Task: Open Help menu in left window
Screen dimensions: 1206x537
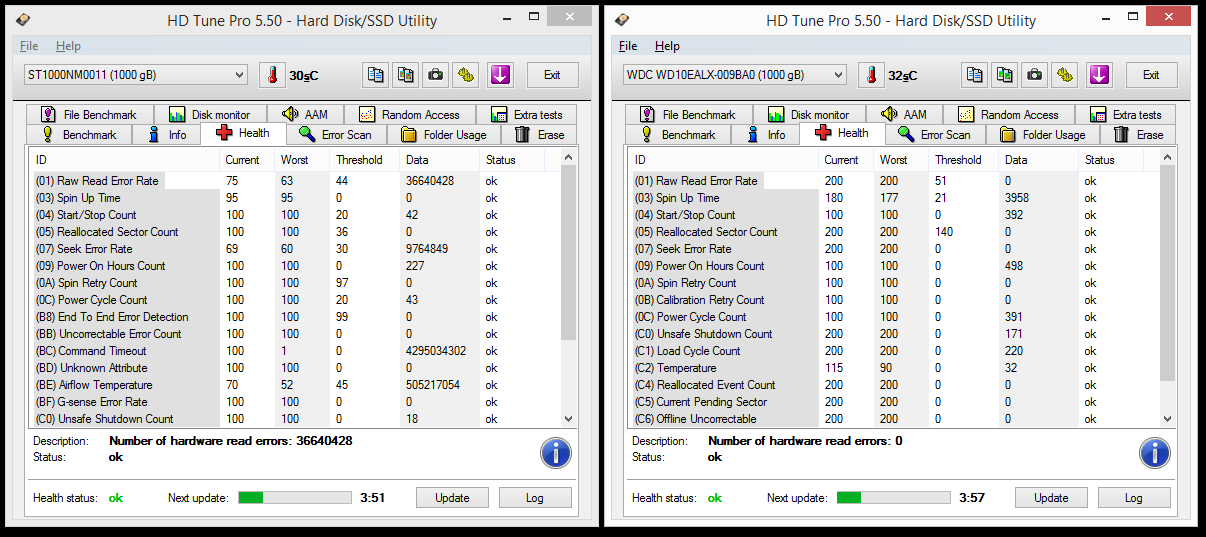Action: tap(68, 46)
